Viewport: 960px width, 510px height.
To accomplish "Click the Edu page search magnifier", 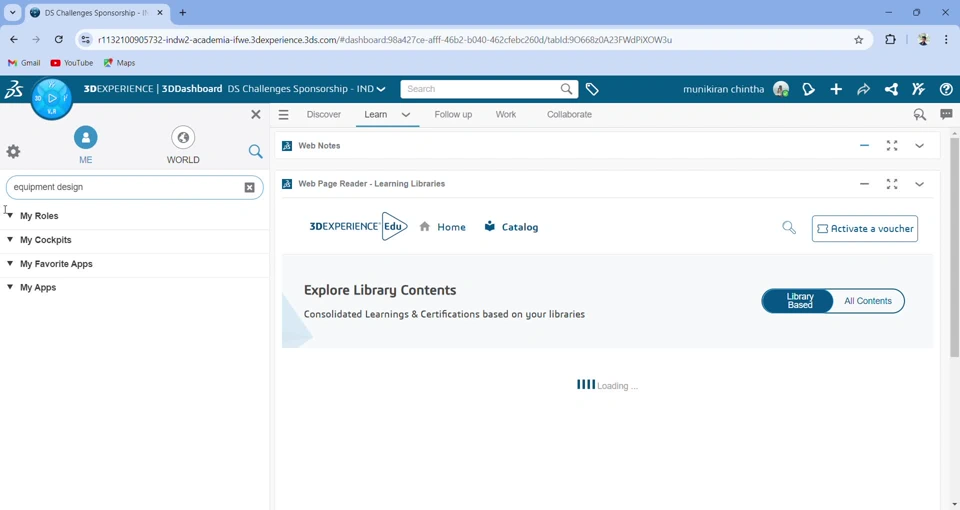I will pos(789,228).
